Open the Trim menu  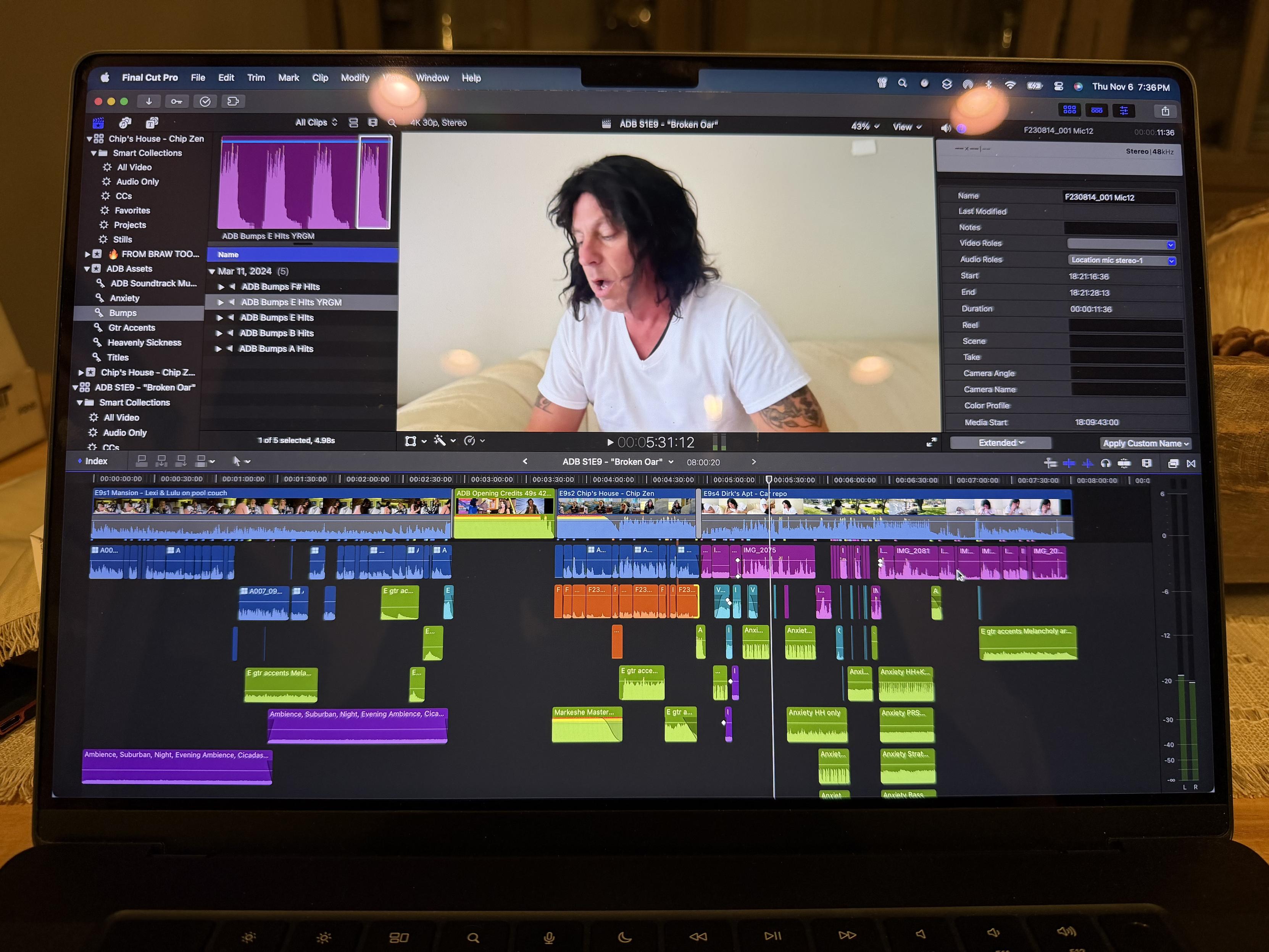[256, 77]
